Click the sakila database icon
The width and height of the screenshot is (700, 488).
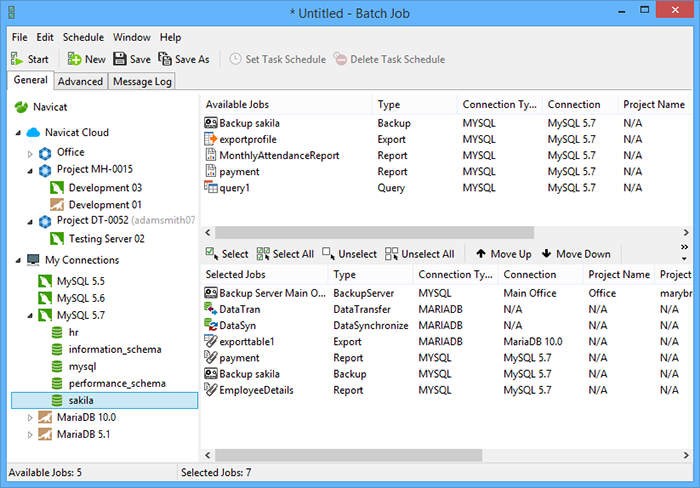(57, 400)
